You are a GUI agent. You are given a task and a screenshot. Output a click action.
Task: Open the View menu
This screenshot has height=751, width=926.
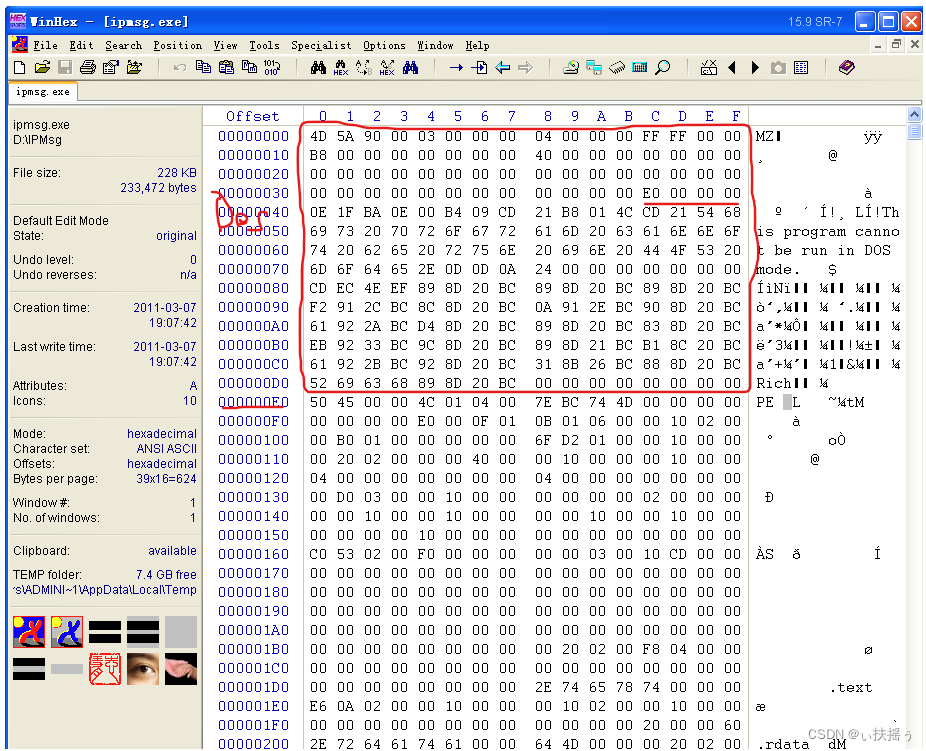pos(226,45)
